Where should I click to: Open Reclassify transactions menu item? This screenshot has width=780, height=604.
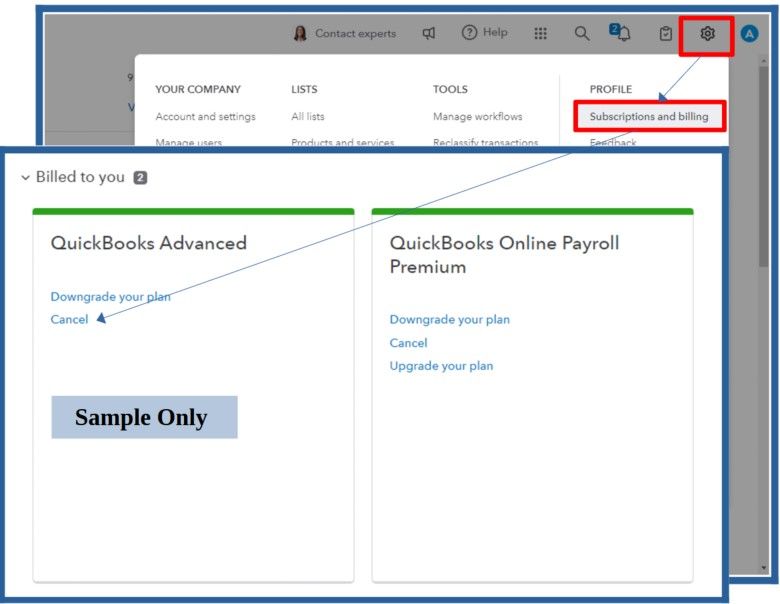(x=486, y=142)
